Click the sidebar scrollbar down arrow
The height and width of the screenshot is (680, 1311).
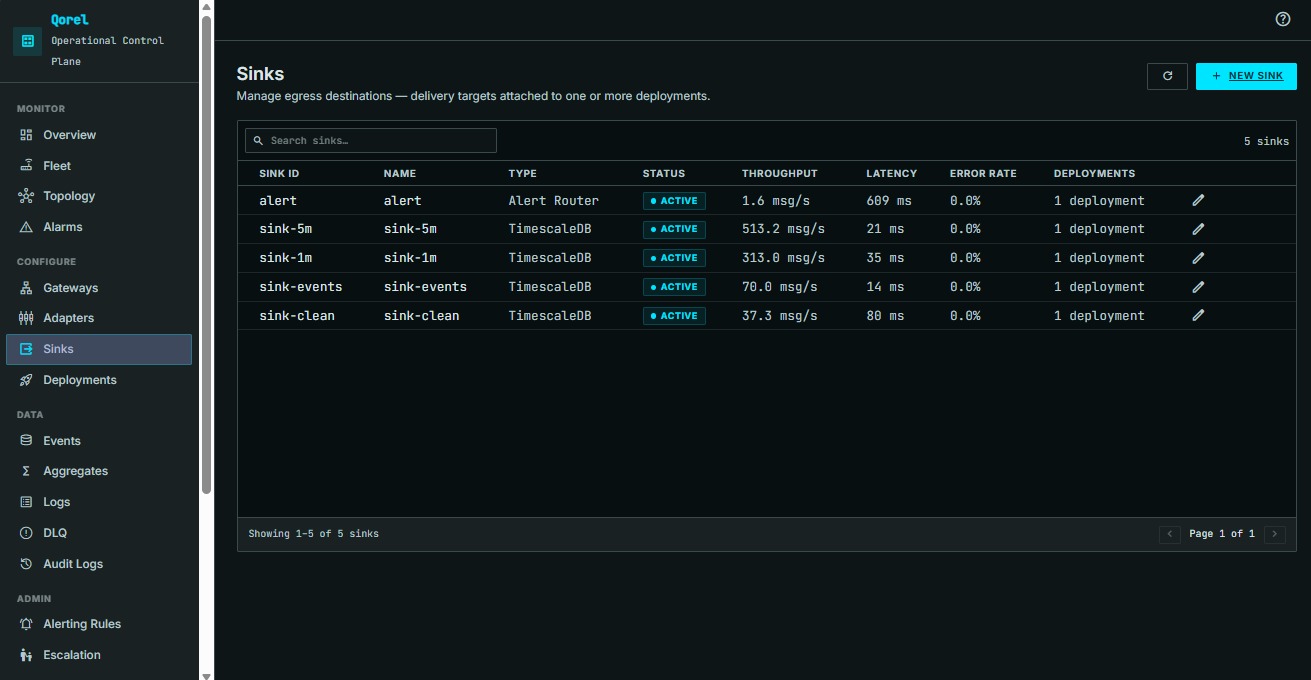coord(207,675)
